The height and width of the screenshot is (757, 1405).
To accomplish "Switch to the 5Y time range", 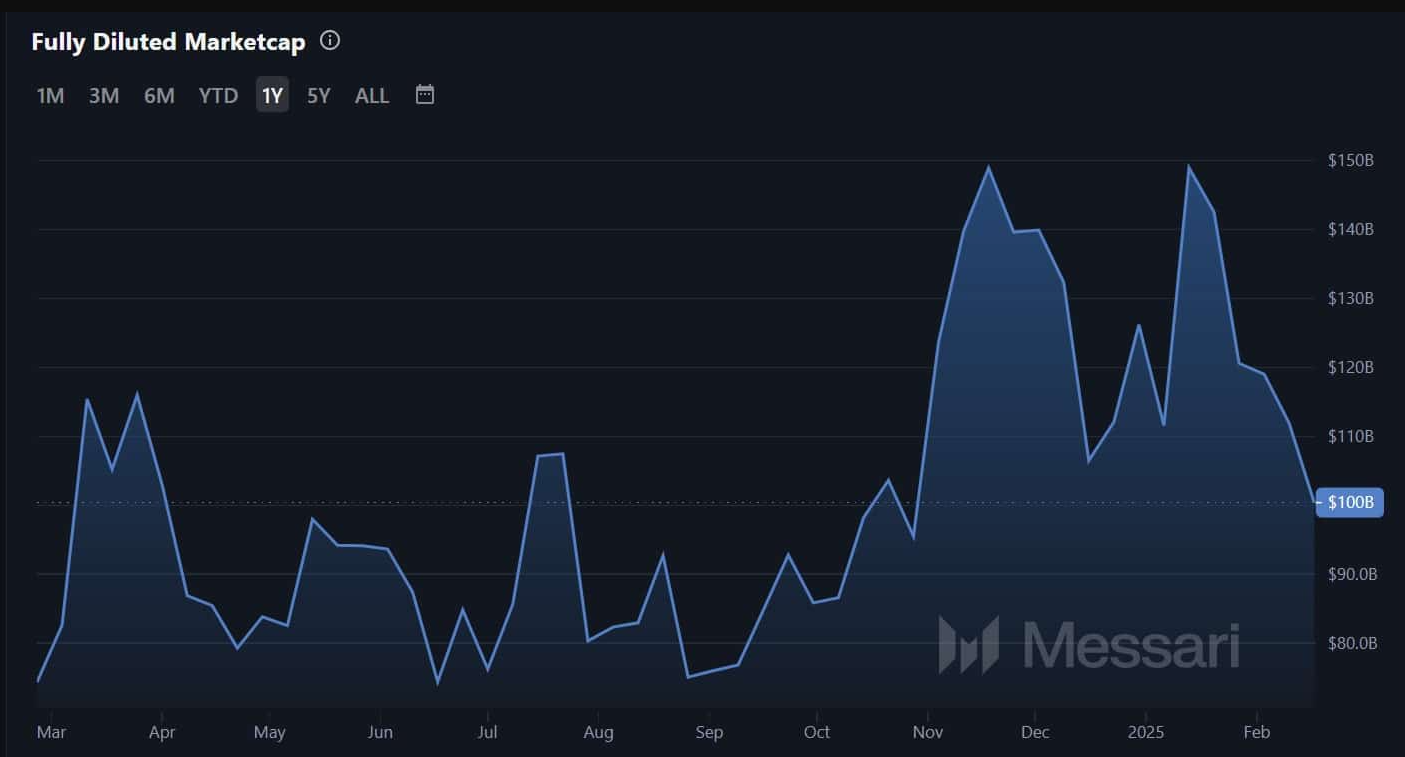I will 318,95.
